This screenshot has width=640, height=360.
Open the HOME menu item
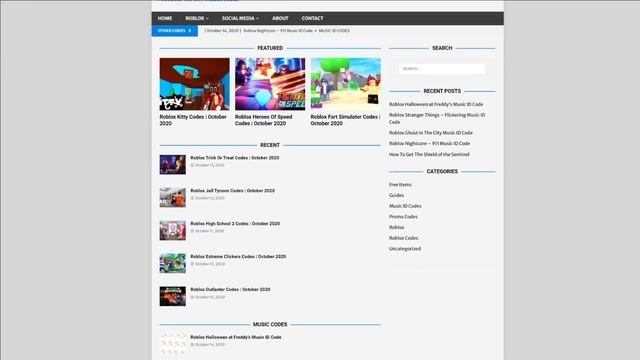pyautogui.click(x=164, y=18)
